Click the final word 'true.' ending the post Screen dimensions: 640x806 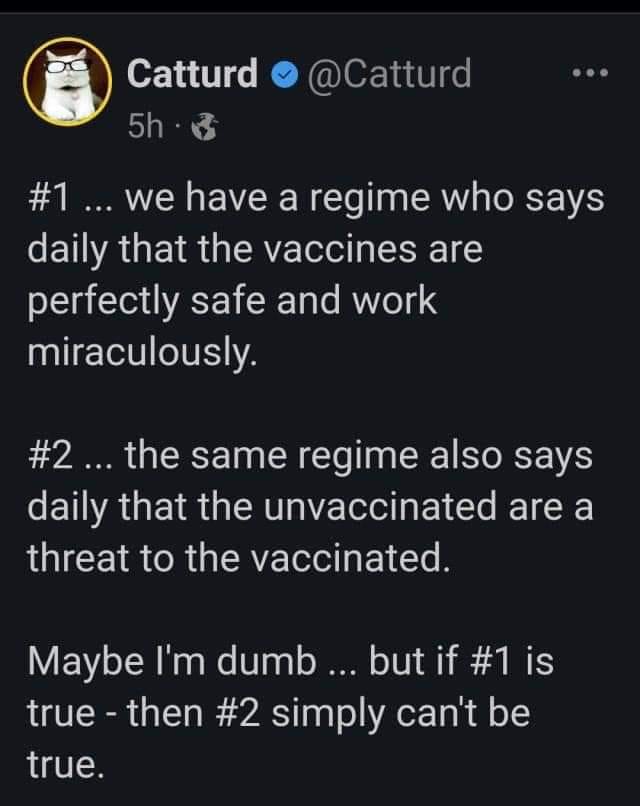(x=65, y=766)
